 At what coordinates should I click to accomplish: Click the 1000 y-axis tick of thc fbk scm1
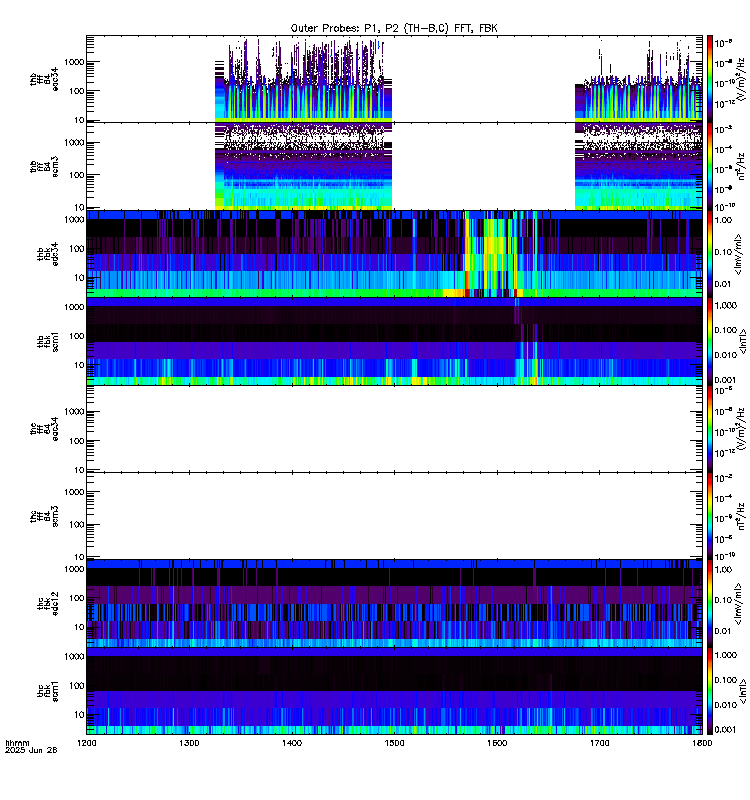(x=74, y=657)
